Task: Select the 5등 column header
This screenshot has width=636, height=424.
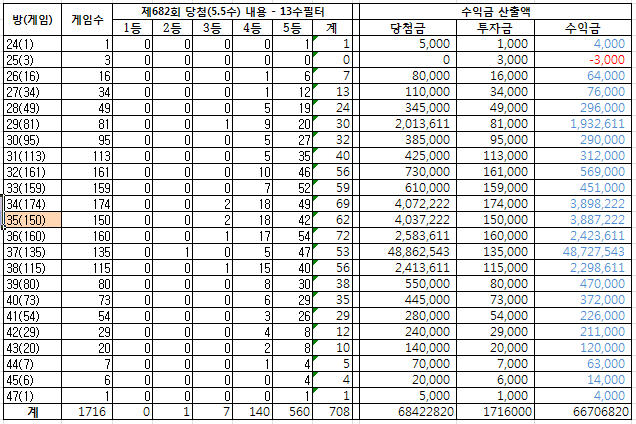Action: (292, 28)
